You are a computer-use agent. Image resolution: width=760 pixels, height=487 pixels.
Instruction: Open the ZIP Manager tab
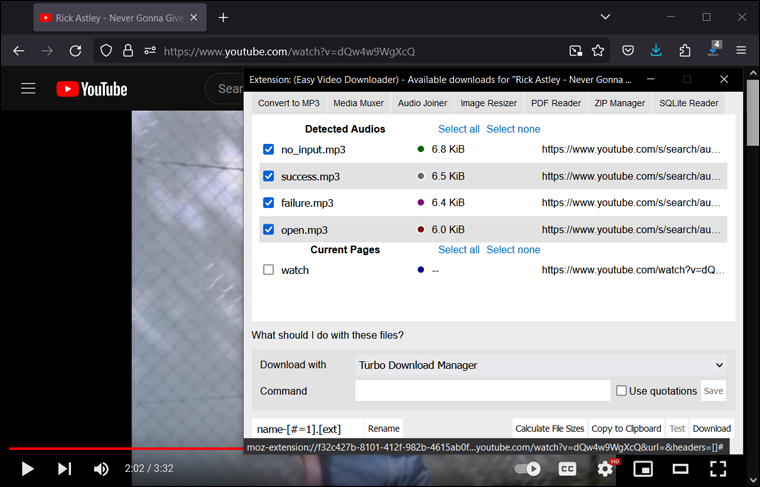pyautogui.click(x=620, y=103)
